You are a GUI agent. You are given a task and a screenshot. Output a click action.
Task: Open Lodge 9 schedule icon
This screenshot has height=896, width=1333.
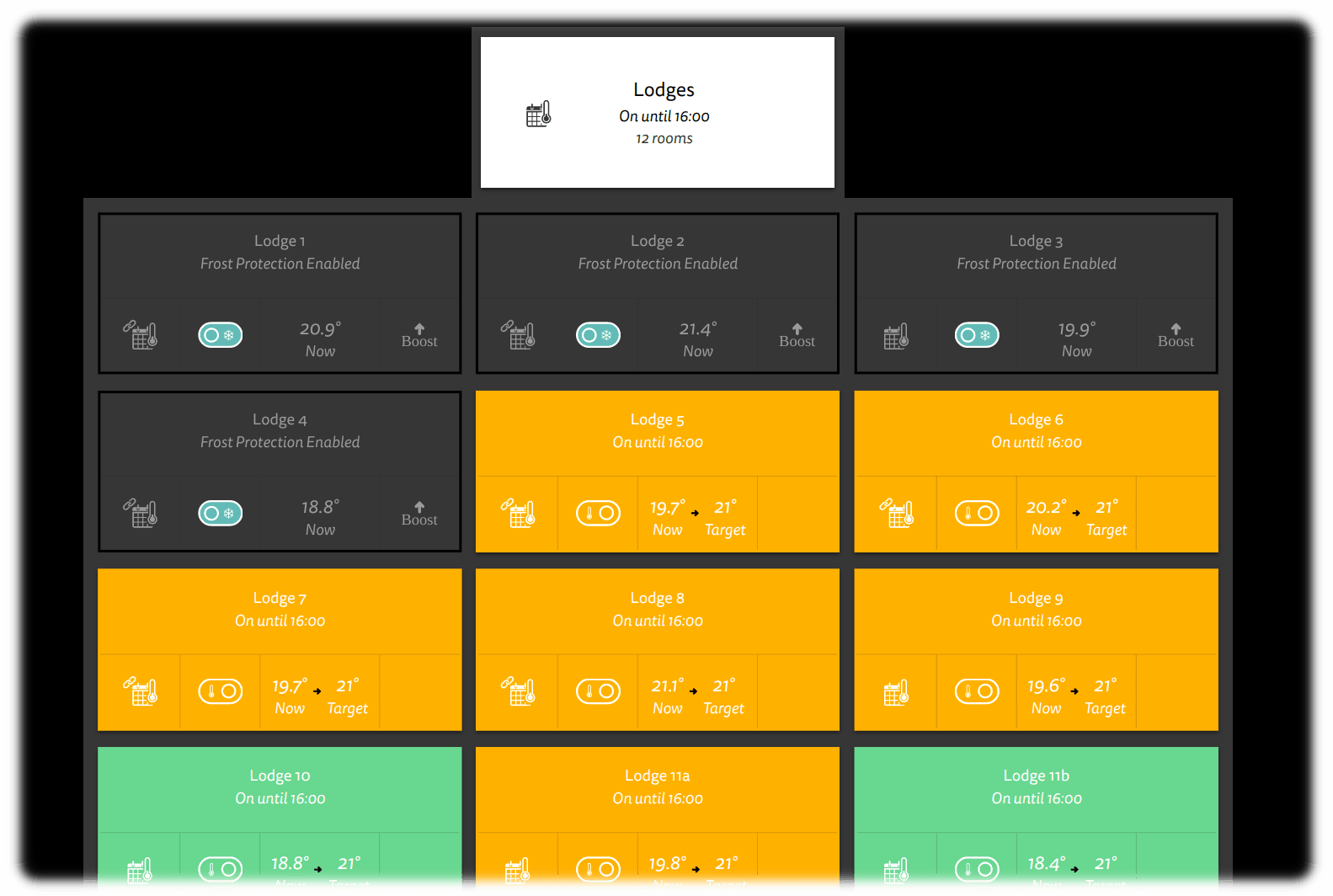pos(896,692)
